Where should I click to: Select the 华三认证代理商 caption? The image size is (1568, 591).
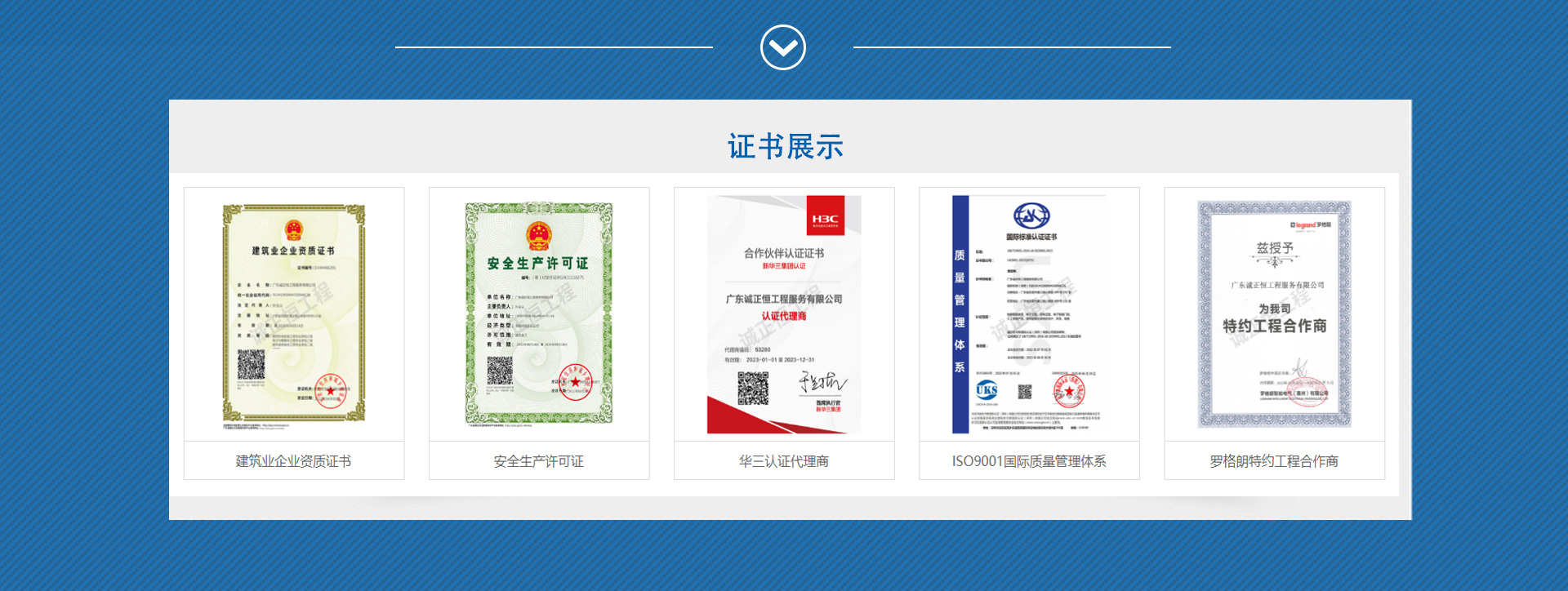[x=784, y=461]
